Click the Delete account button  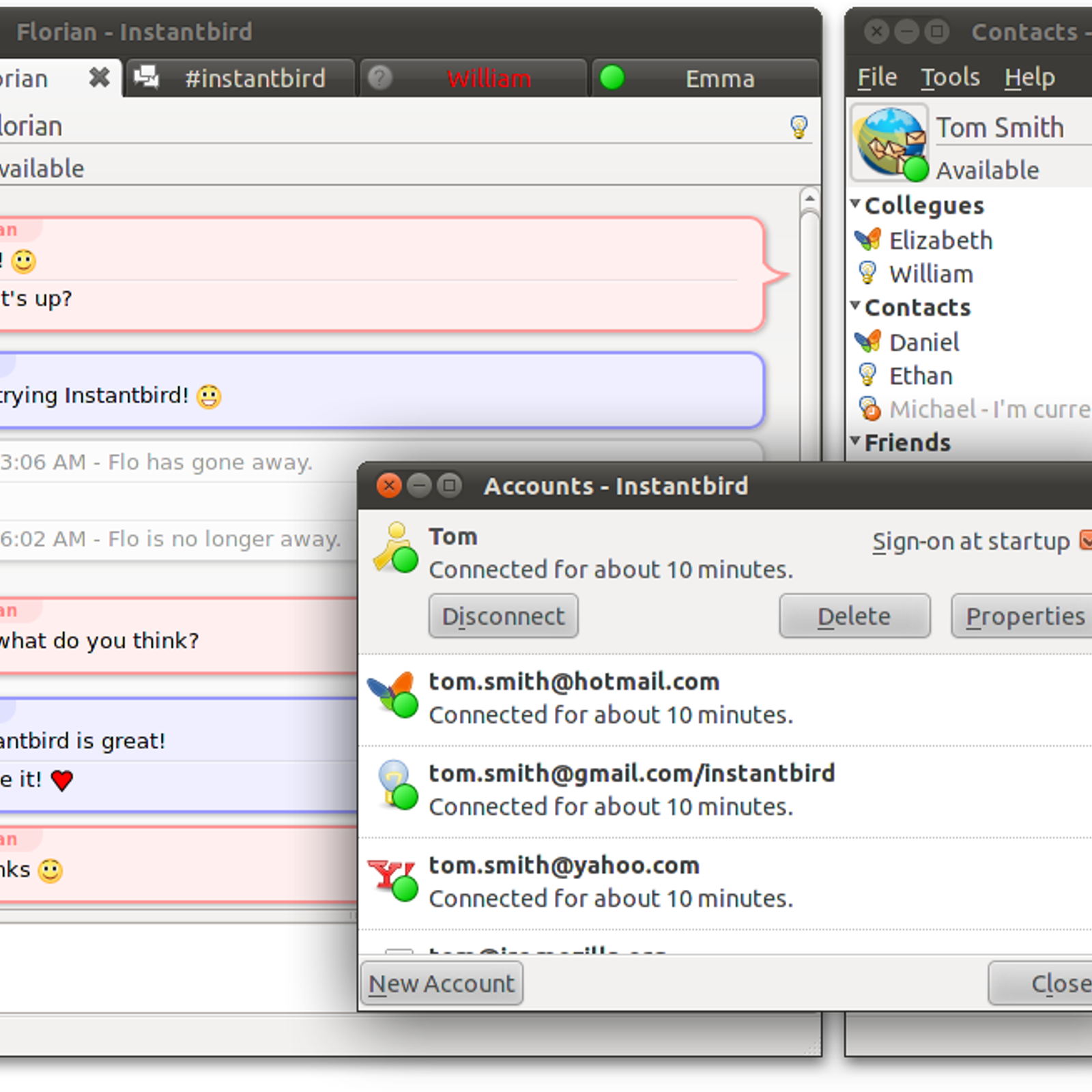pos(854,616)
